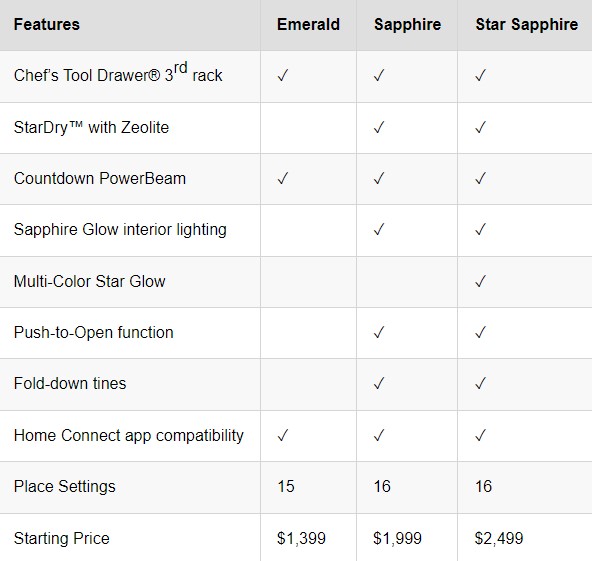Click the Multi-Color Star Glow feature label
Screen dimensions: 592x561
pyautogui.click(x=89, y=282)
